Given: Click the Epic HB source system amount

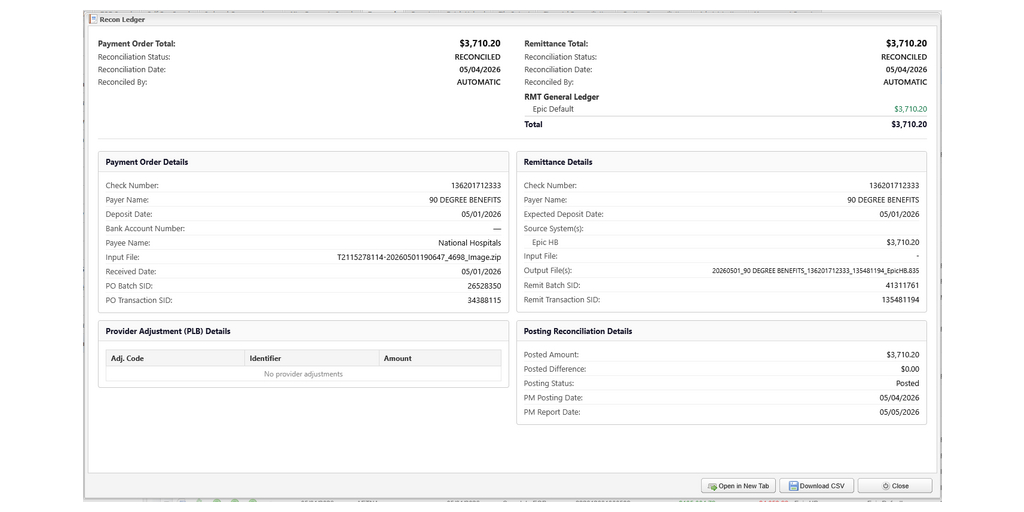Looking at the screenshot, I should pos(903,242).
